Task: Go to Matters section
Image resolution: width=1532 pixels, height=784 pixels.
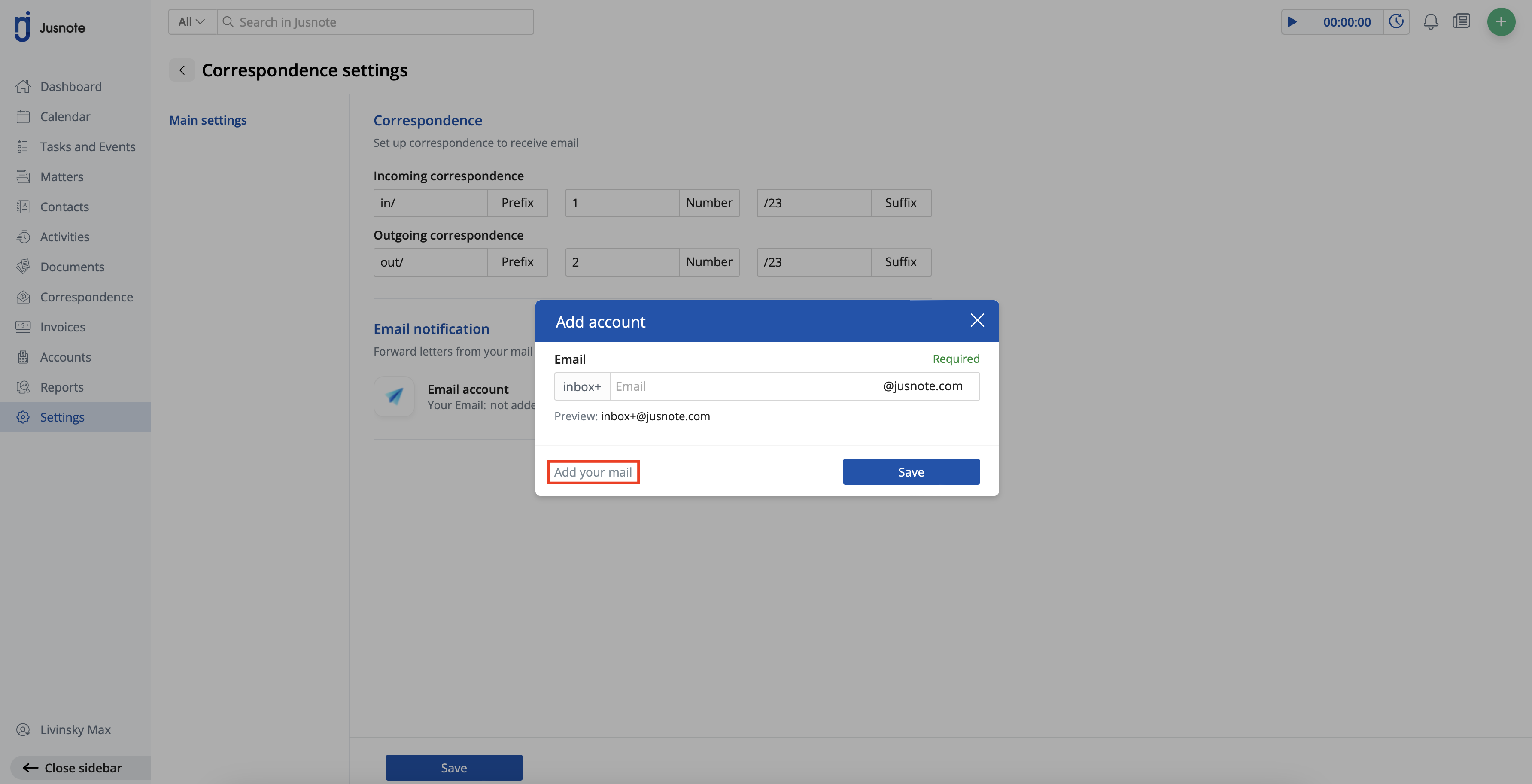Action: [x=76, y=176]
